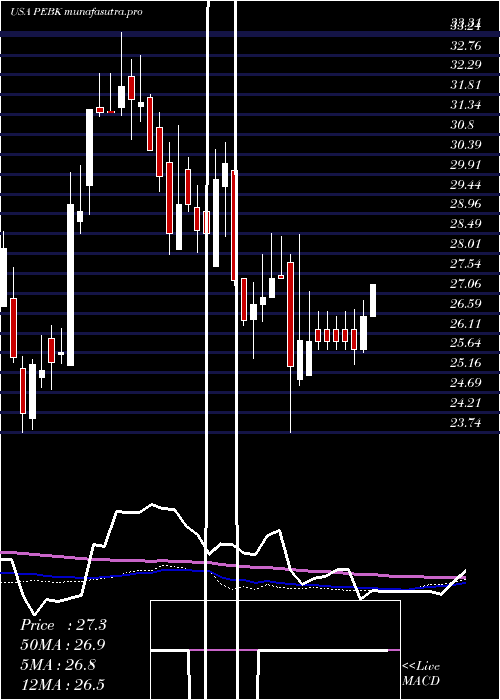Click the last white candlestick near 27.06

[373, 300]
